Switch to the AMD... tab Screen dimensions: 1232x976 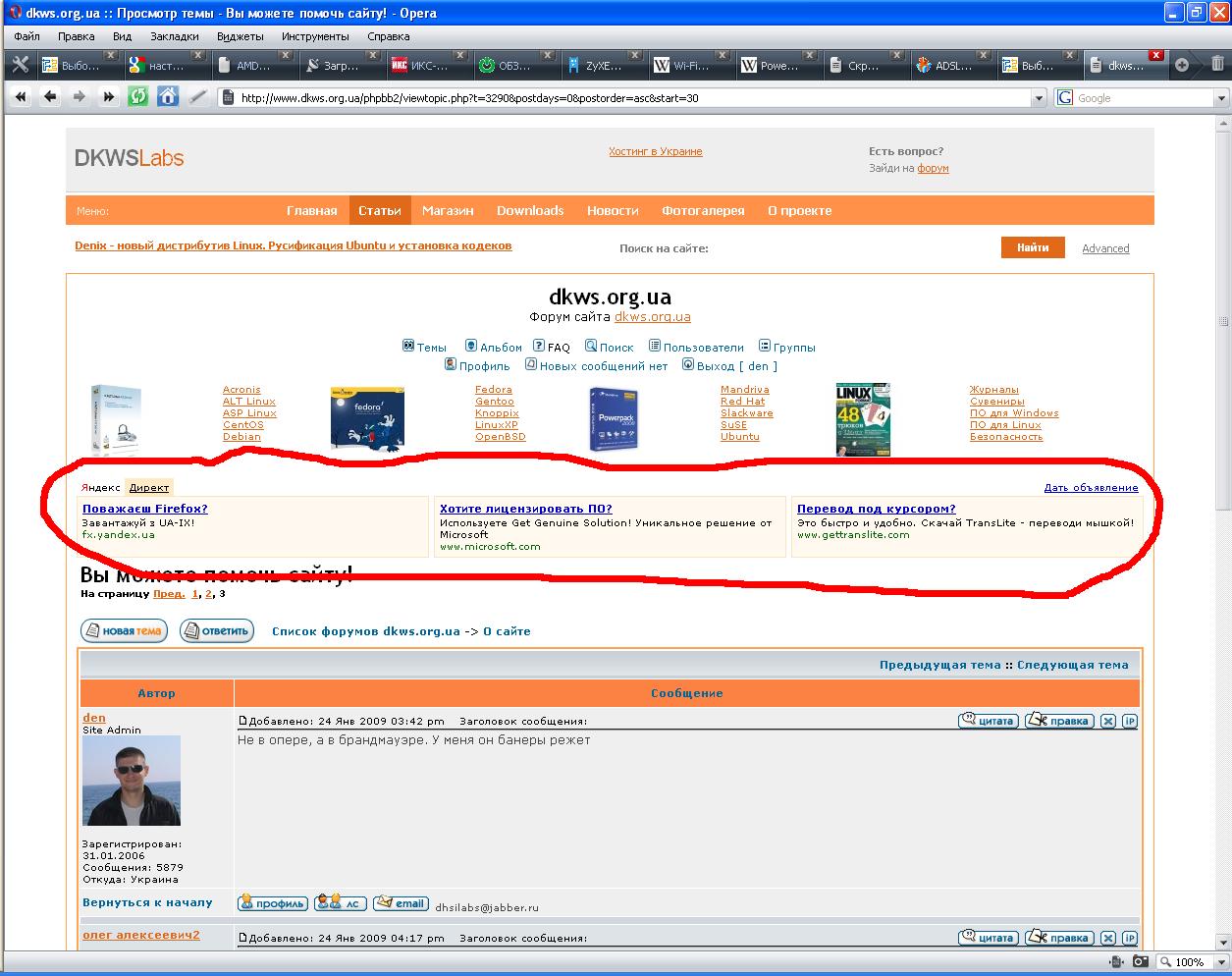253,66
